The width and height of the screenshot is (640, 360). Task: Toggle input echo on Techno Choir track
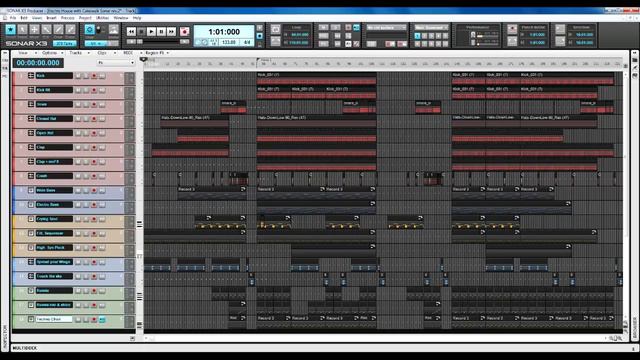102,320
